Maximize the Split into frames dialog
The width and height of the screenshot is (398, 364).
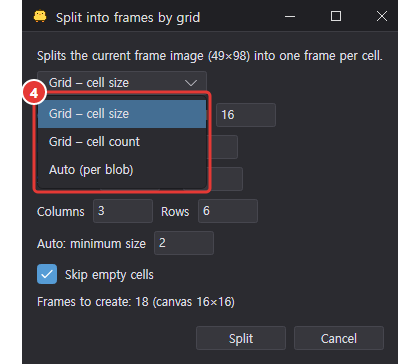pos(336,16)
